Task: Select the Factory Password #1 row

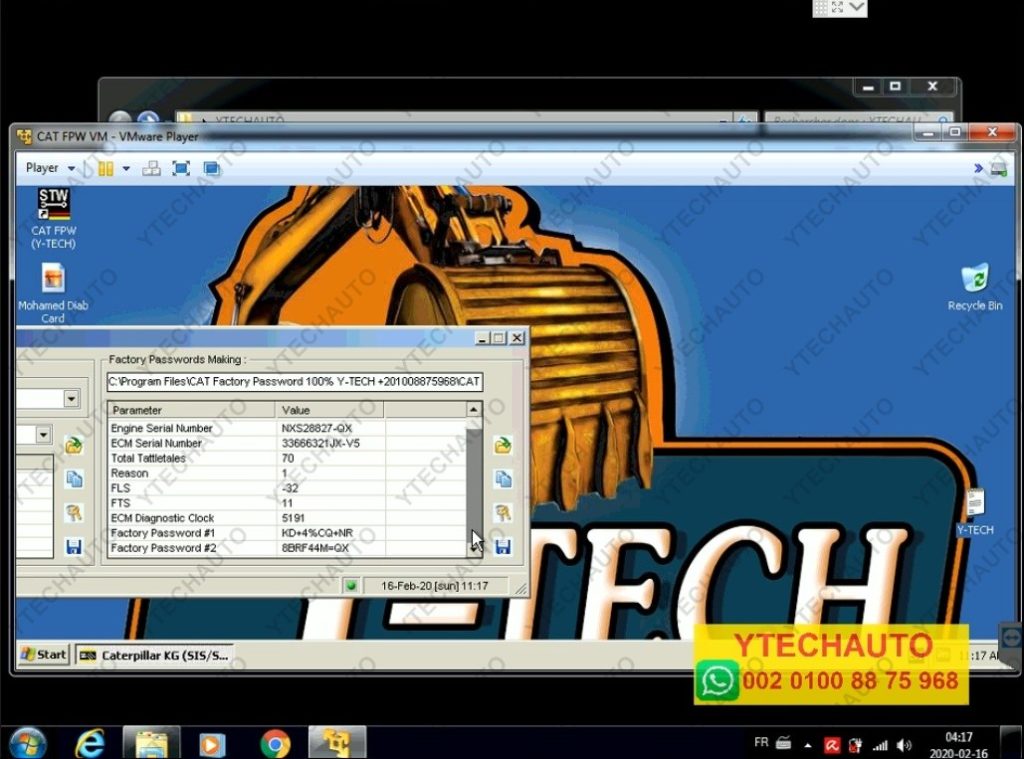Action: (287, 533)
